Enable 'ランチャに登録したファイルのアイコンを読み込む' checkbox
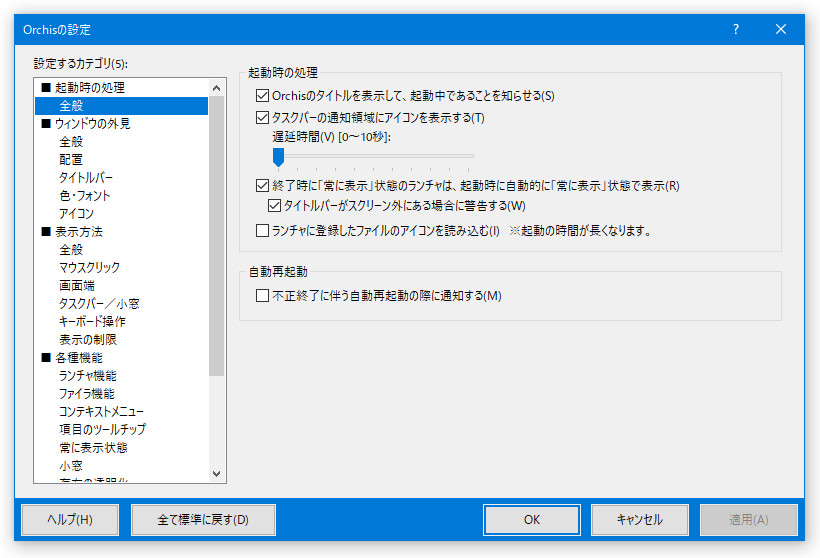Image resolution: width=820 pixels, height=558 pixels. pyautogui.click(x=263, y=231)
